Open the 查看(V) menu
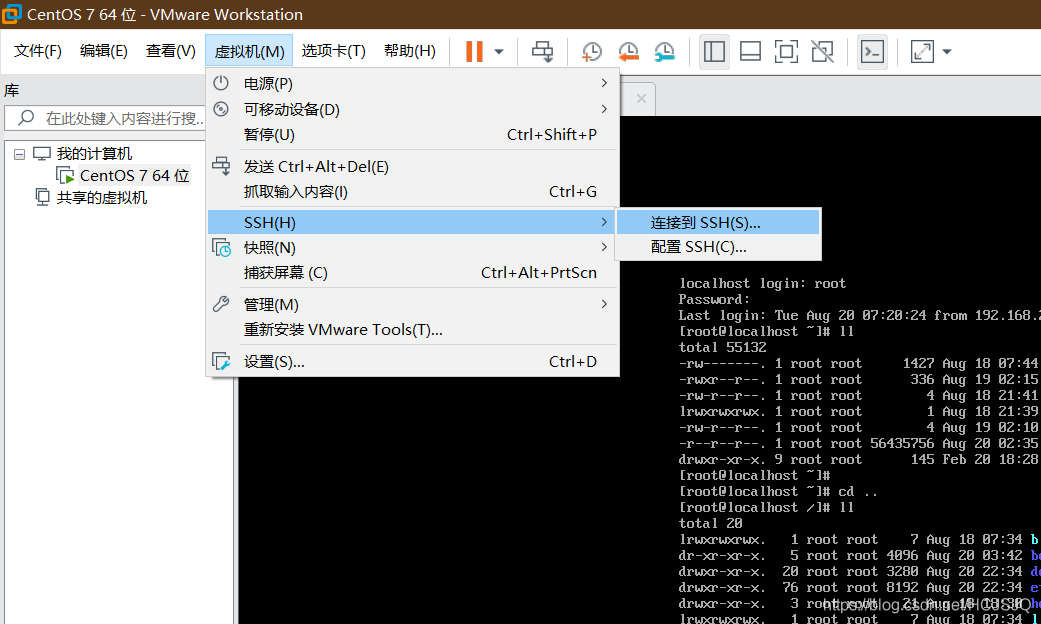 [171, 51]
